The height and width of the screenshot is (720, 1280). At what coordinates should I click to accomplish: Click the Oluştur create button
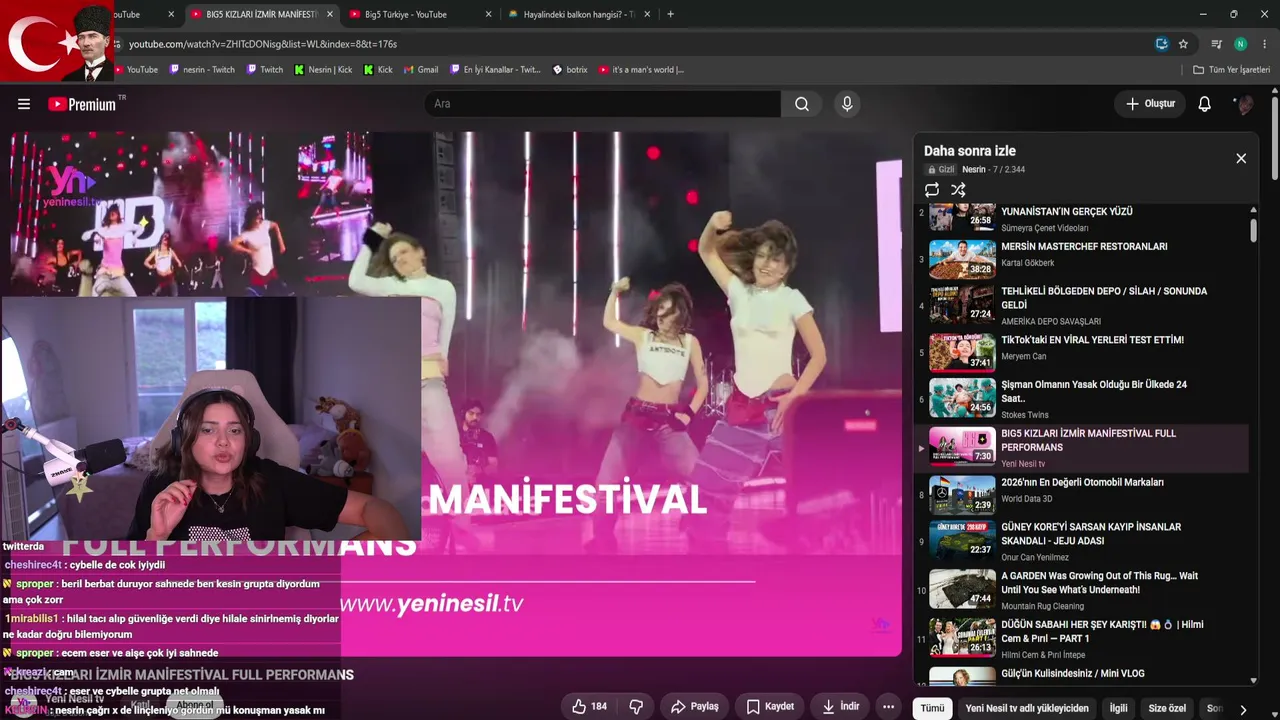point(1150,104)
